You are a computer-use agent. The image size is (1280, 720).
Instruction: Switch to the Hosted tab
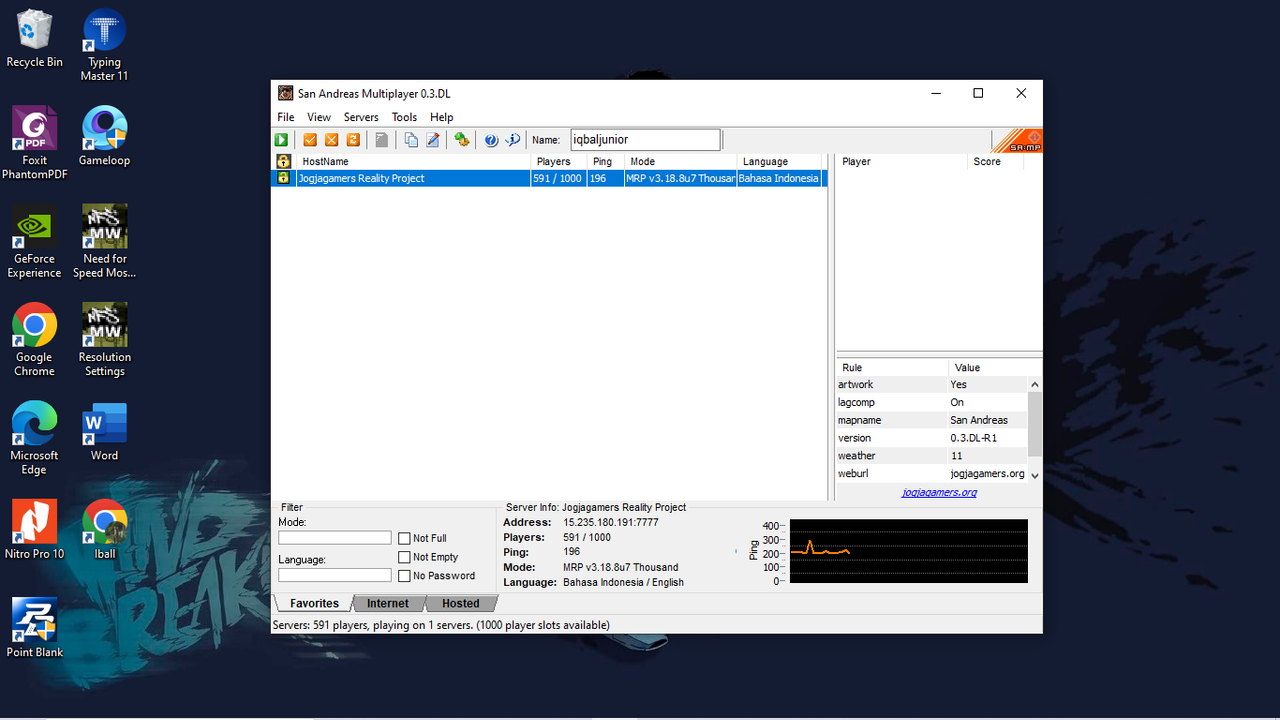tap(461, 603)
